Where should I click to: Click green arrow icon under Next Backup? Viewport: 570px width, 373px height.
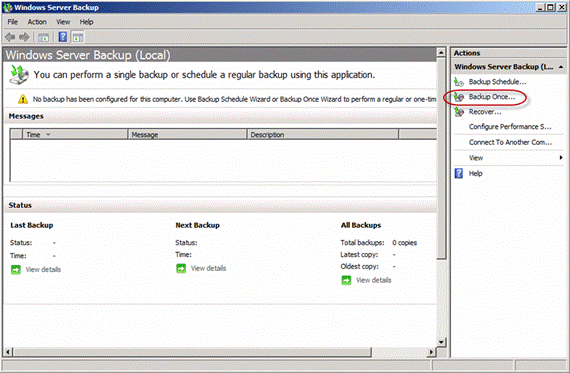pos(181,268)
